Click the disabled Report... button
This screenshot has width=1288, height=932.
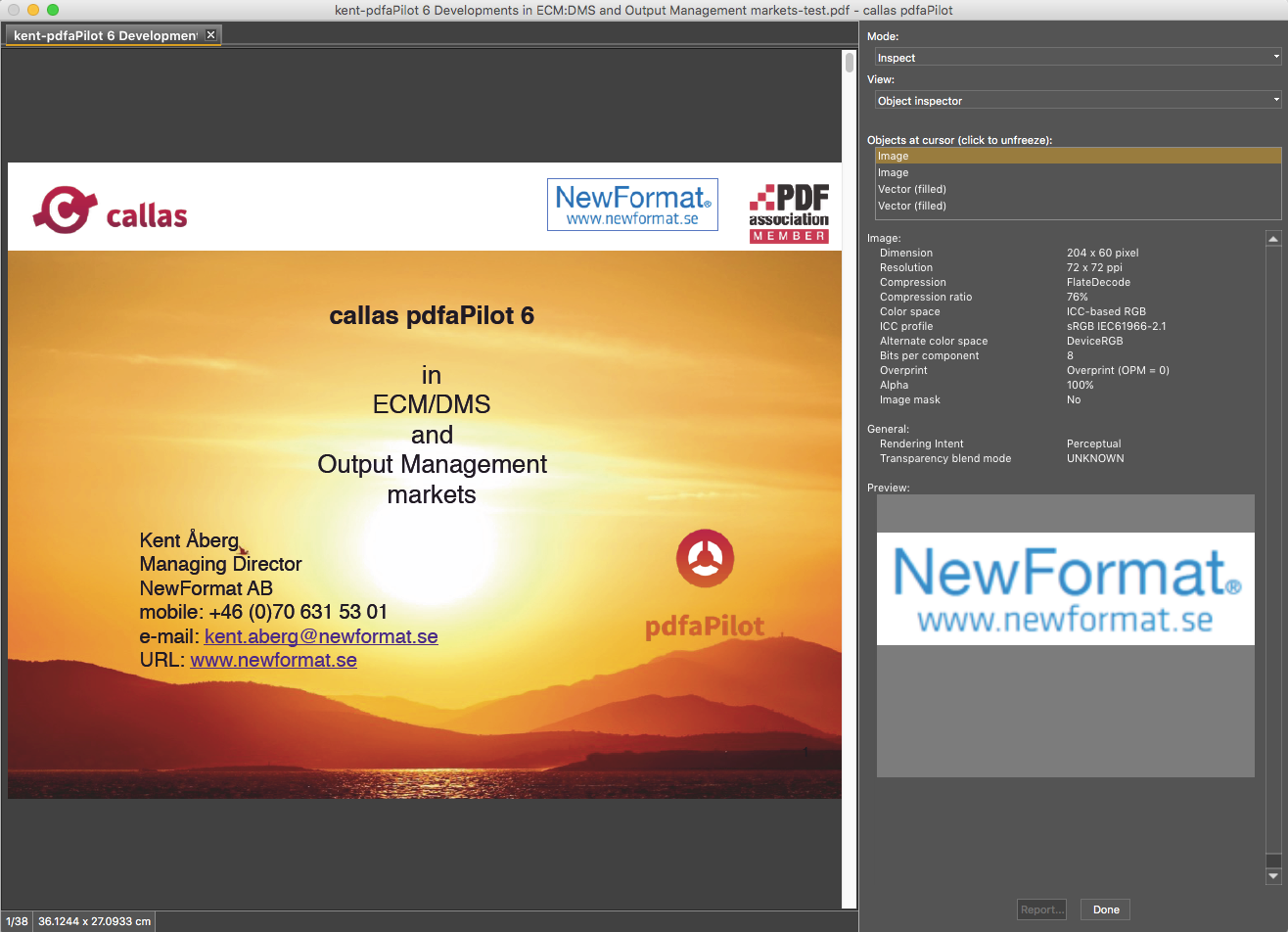point(1042,909)
